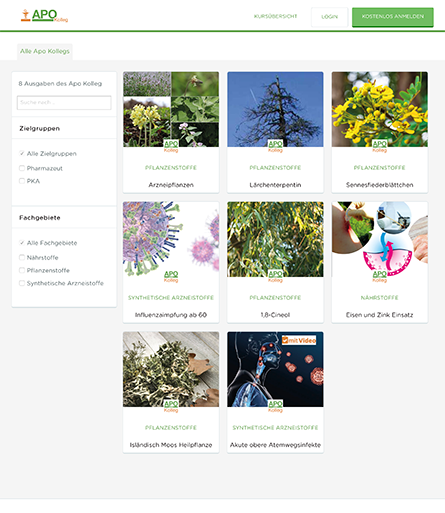Screen dimensions: 445x513
Task: Open the Arzneipflanzen course thumbnail
Action: [x=171, y=109]
